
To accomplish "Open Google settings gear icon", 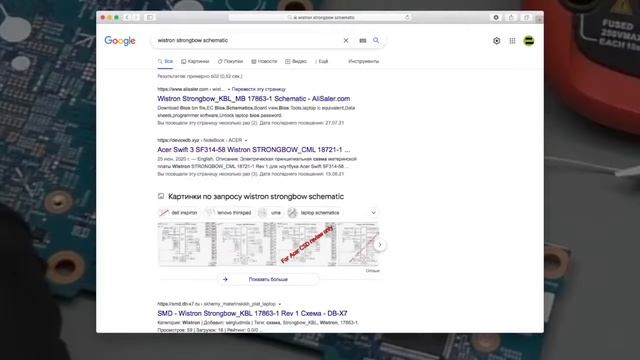I will point(496,41).
